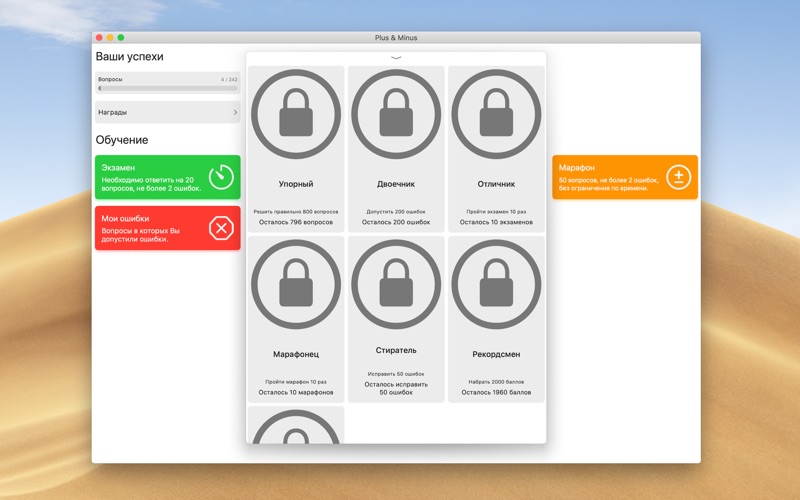Start the Марафон mode

(x=625, y=177)
